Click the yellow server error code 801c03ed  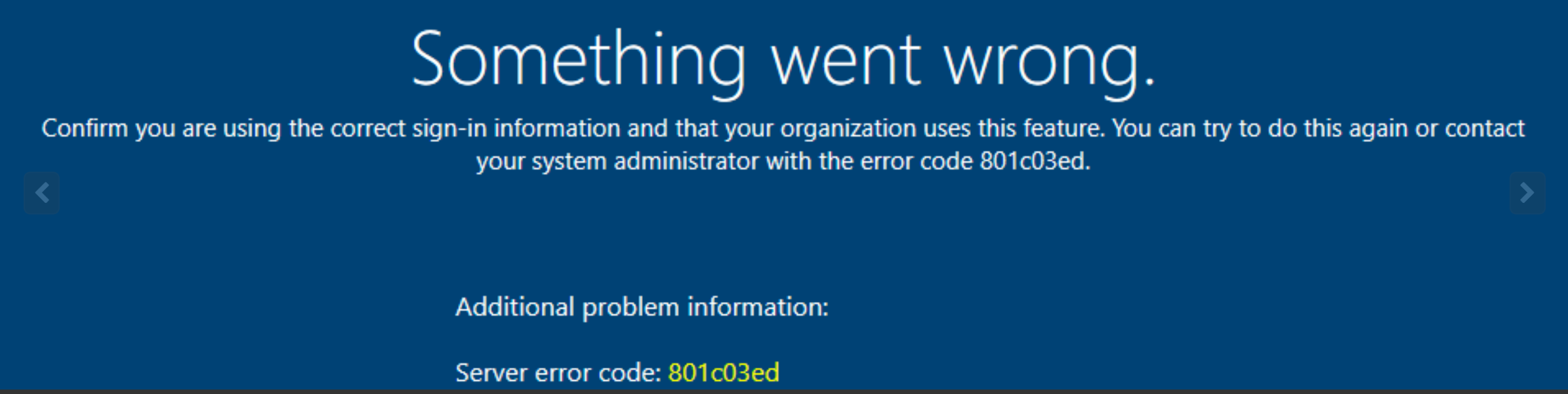723,373
